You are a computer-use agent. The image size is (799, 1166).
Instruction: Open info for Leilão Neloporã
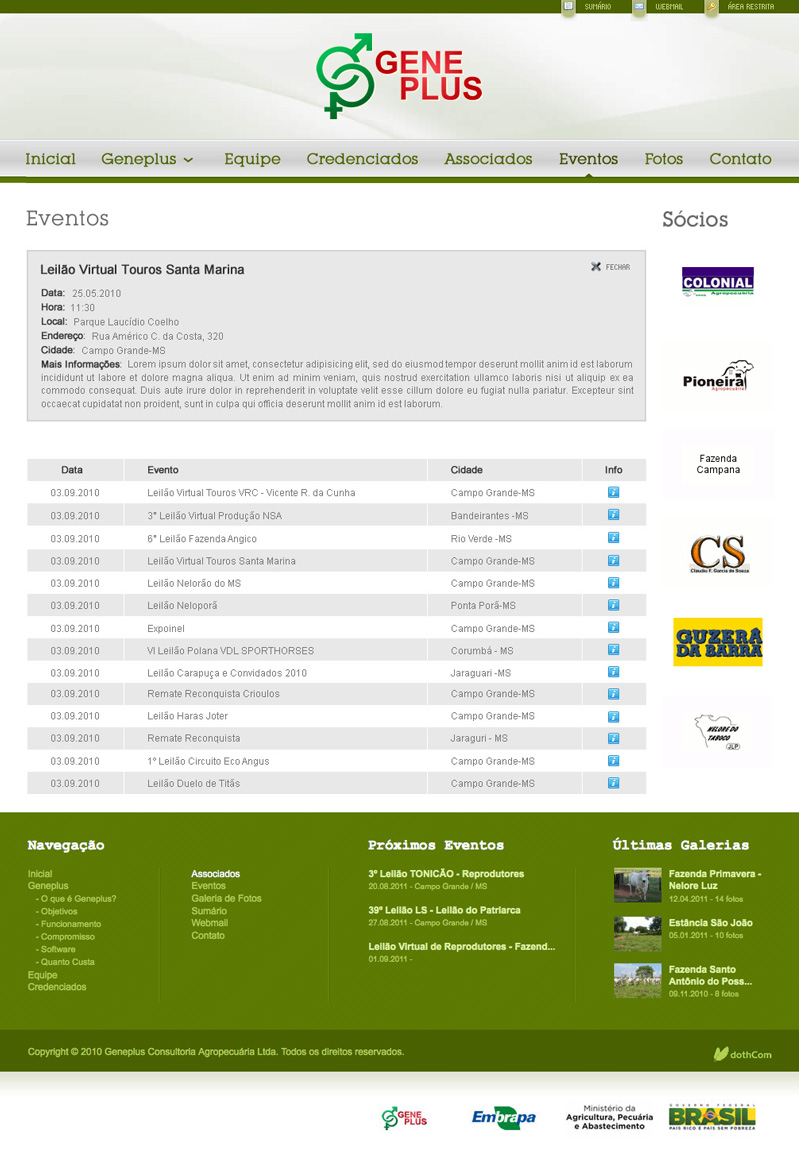[613, 605]
